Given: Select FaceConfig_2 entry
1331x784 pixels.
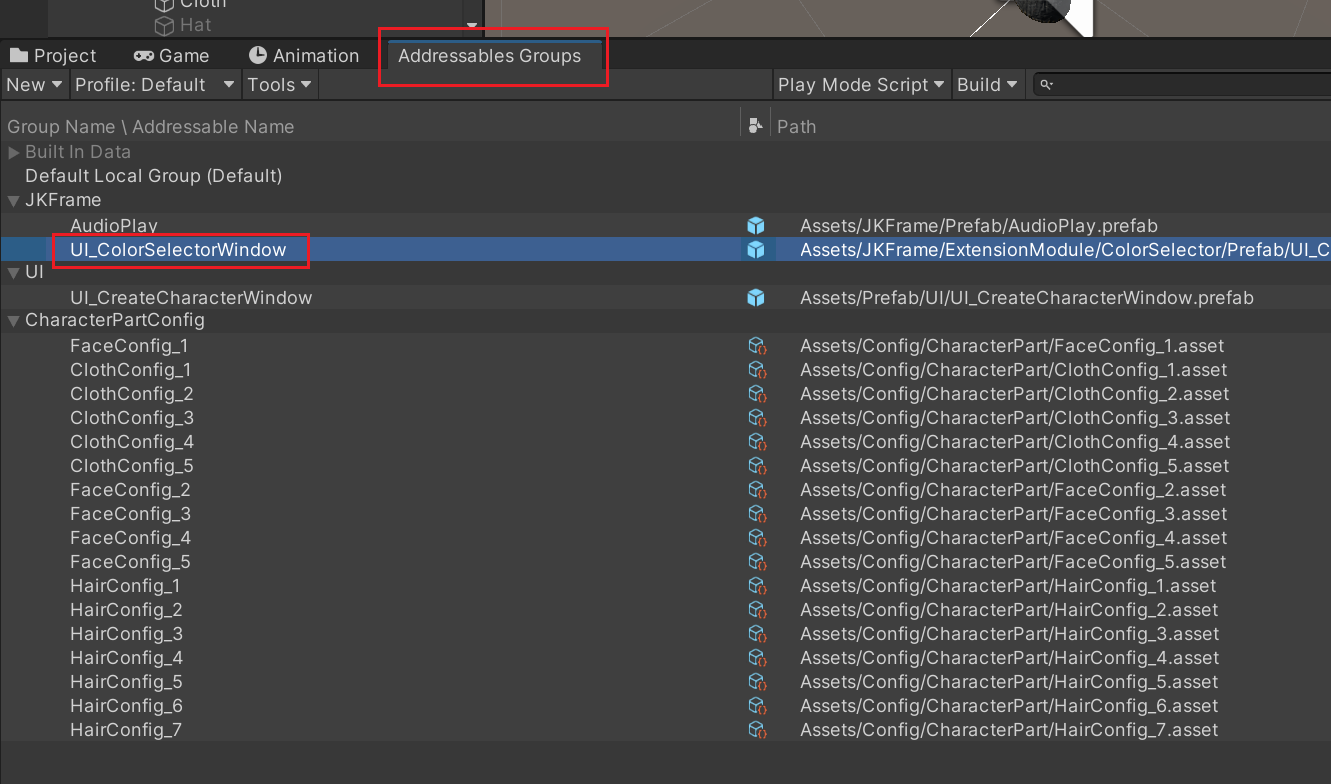Looking at the screenshot, I should (130, 490).
